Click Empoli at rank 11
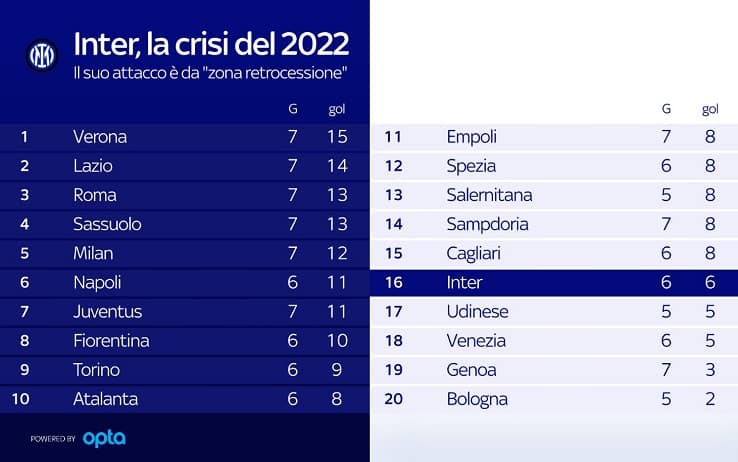This screenshot has height=462, width=738. (472, 137)
